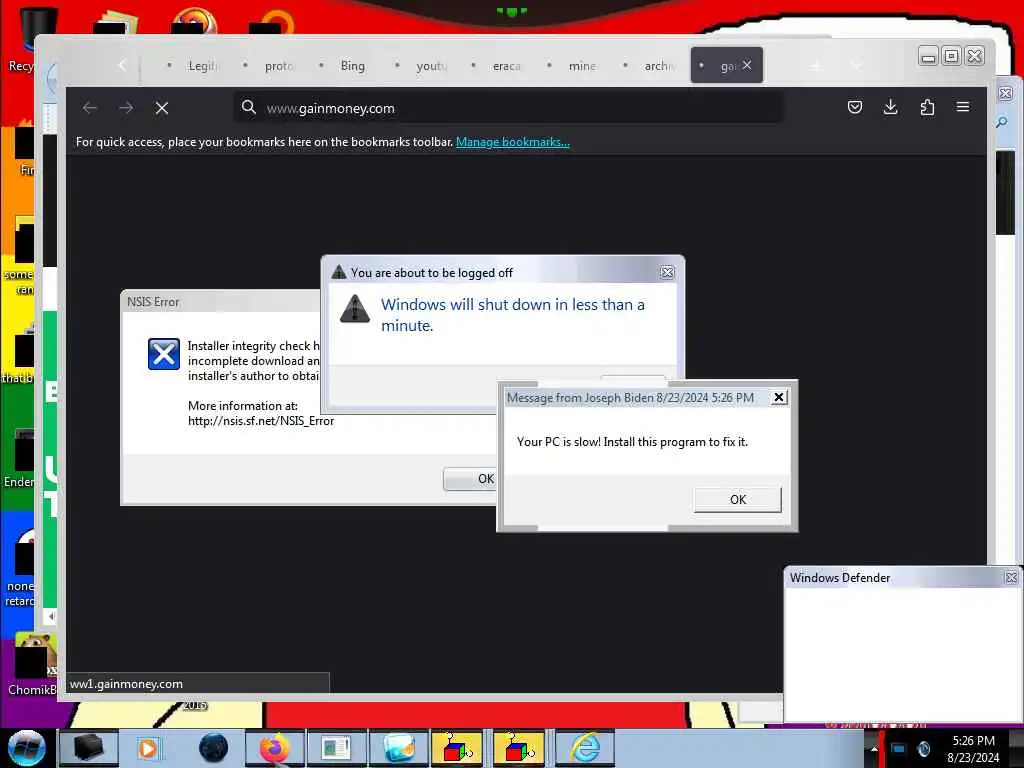Open the Manage bookmarks link
The height and width of the screenshot is (768, 1024).
point(513,142)
